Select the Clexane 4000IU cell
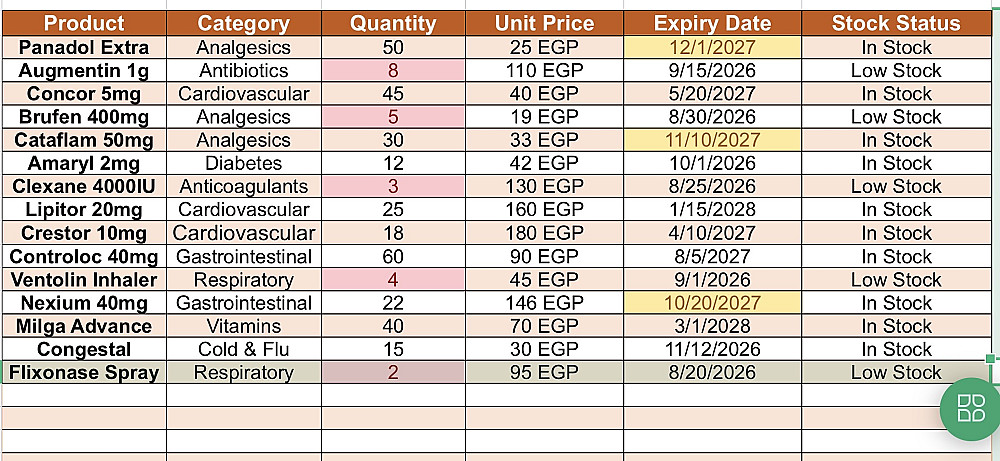Image resolution: width=1000 pixels, height=461 pixels. 84,187
